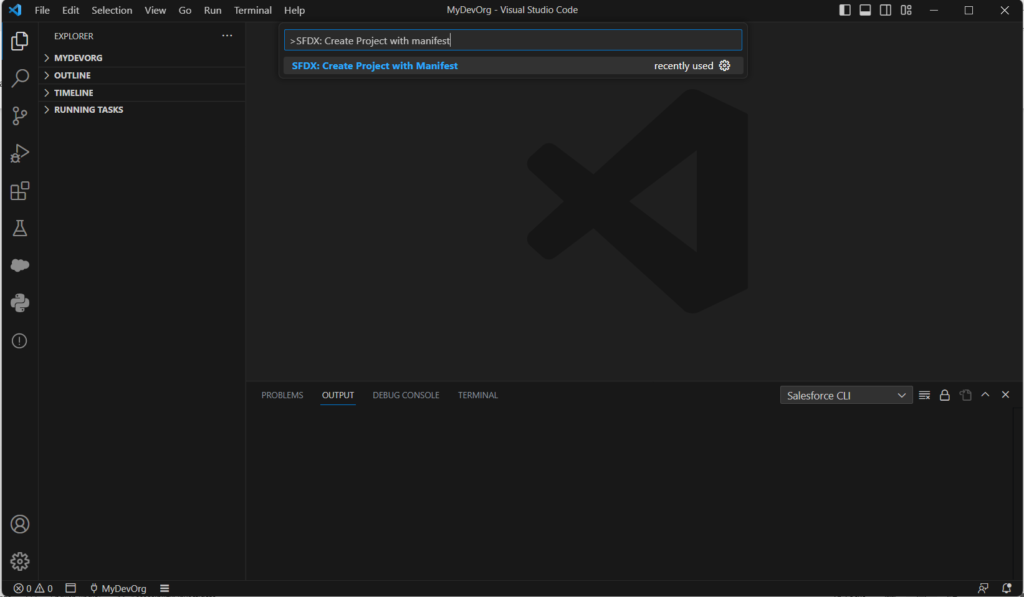Open the Source Control view
The height and width of the screenshot is (597, 1024).
point(19,116)
